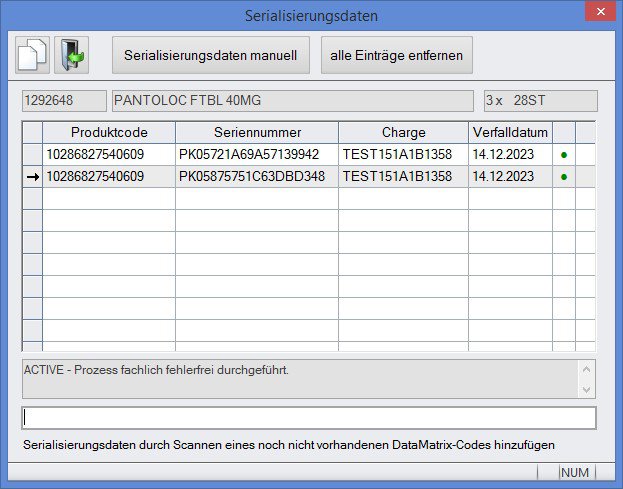Viewport: 623px width, 489px height.
Task: Click the Charge column header
Action: (x=403, y=132)
